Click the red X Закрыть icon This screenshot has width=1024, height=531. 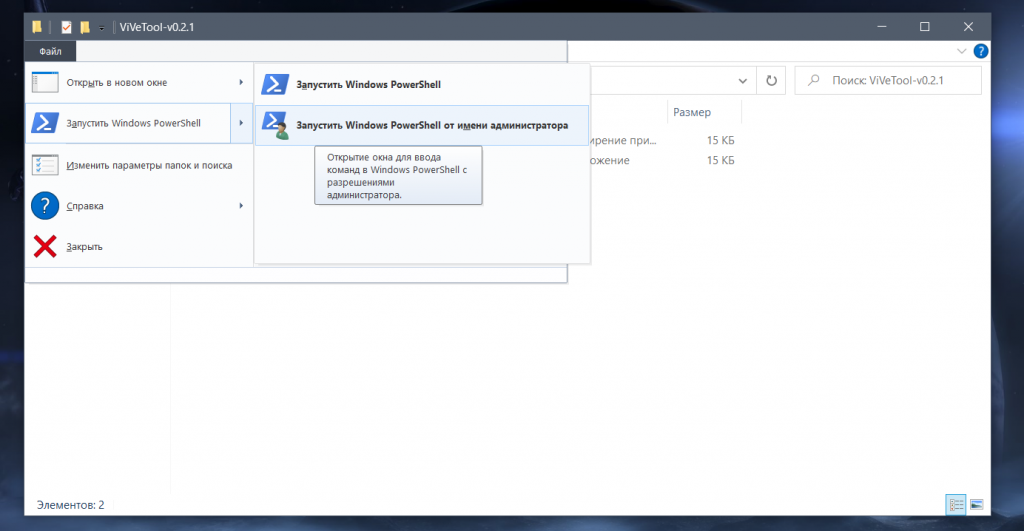[x=45, y=247]
